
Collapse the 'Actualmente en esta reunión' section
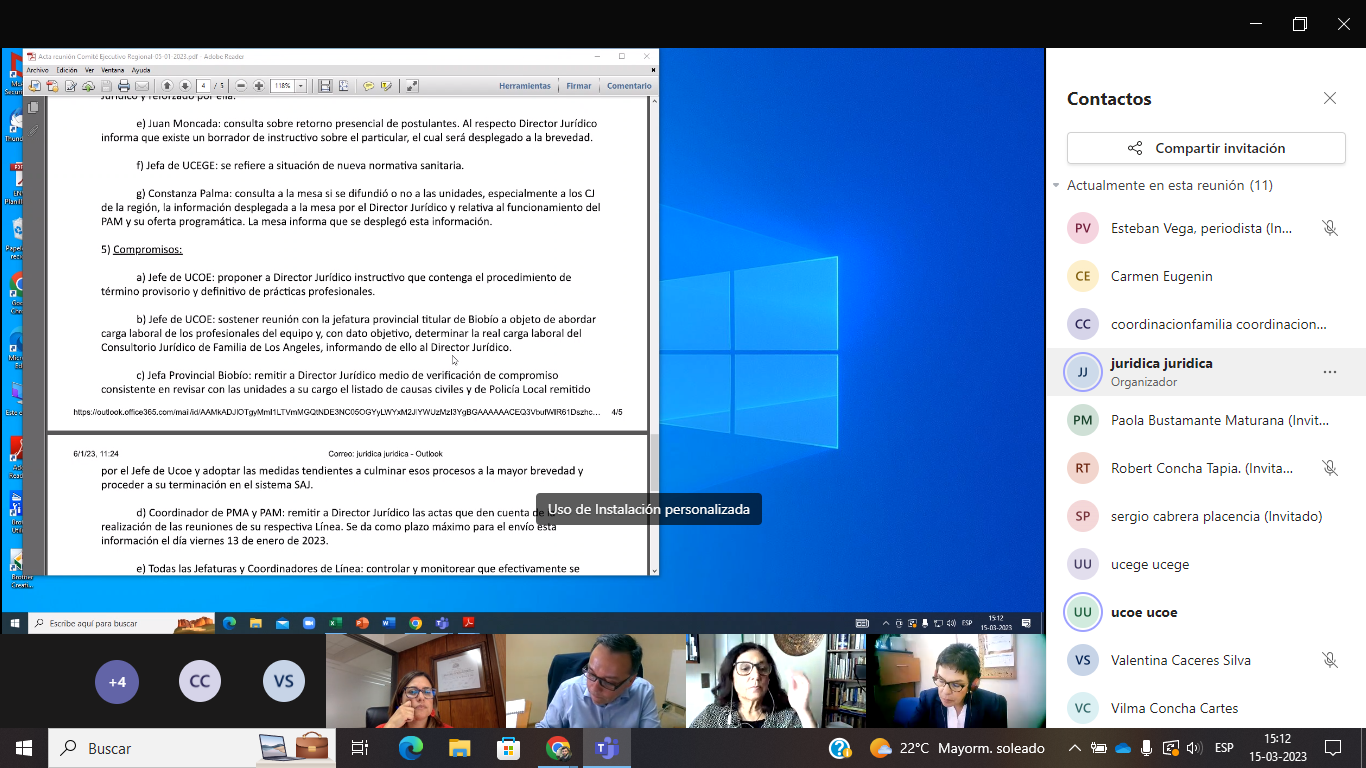pos(1056,186)
